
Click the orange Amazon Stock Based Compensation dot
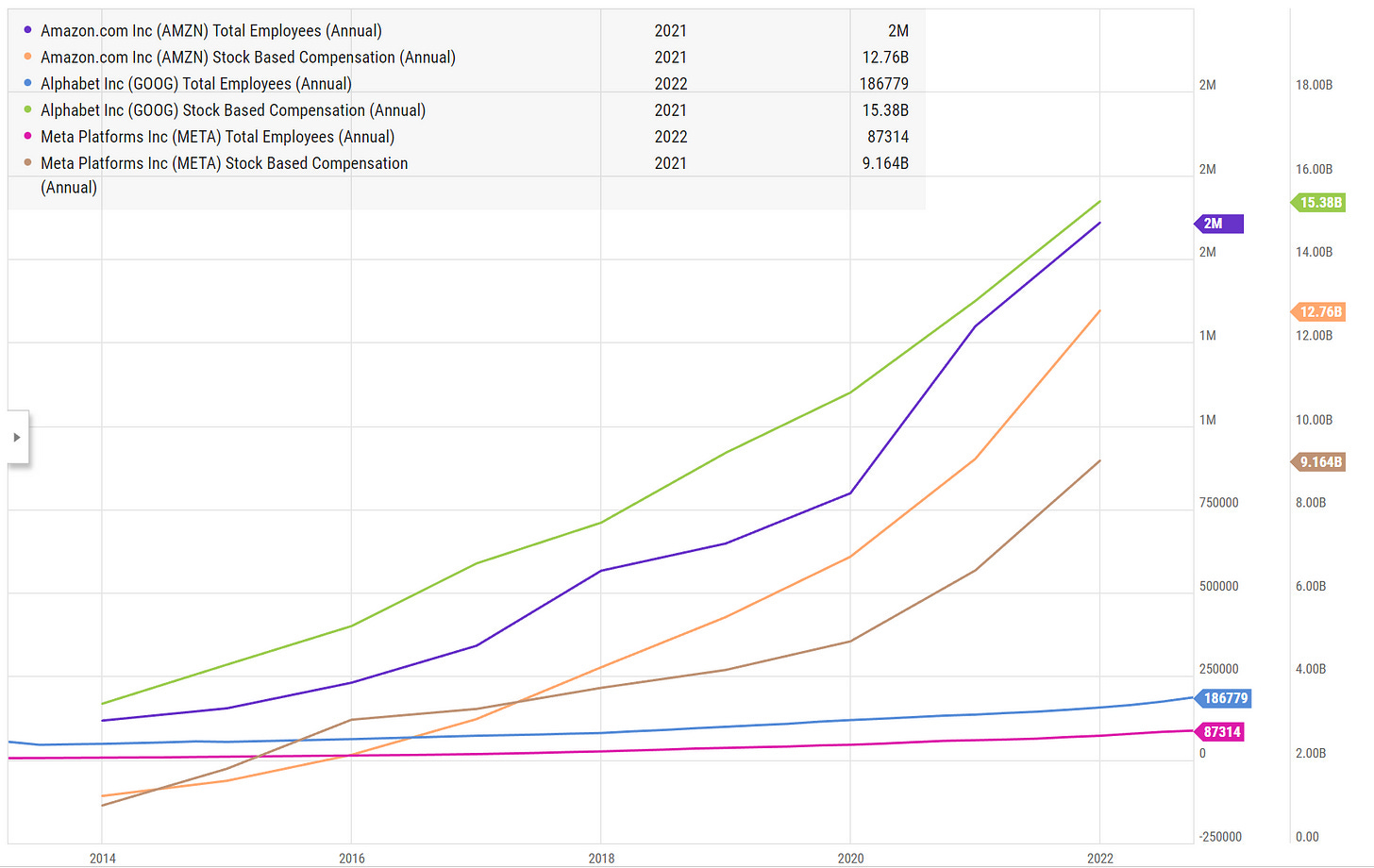click(28, 57)
